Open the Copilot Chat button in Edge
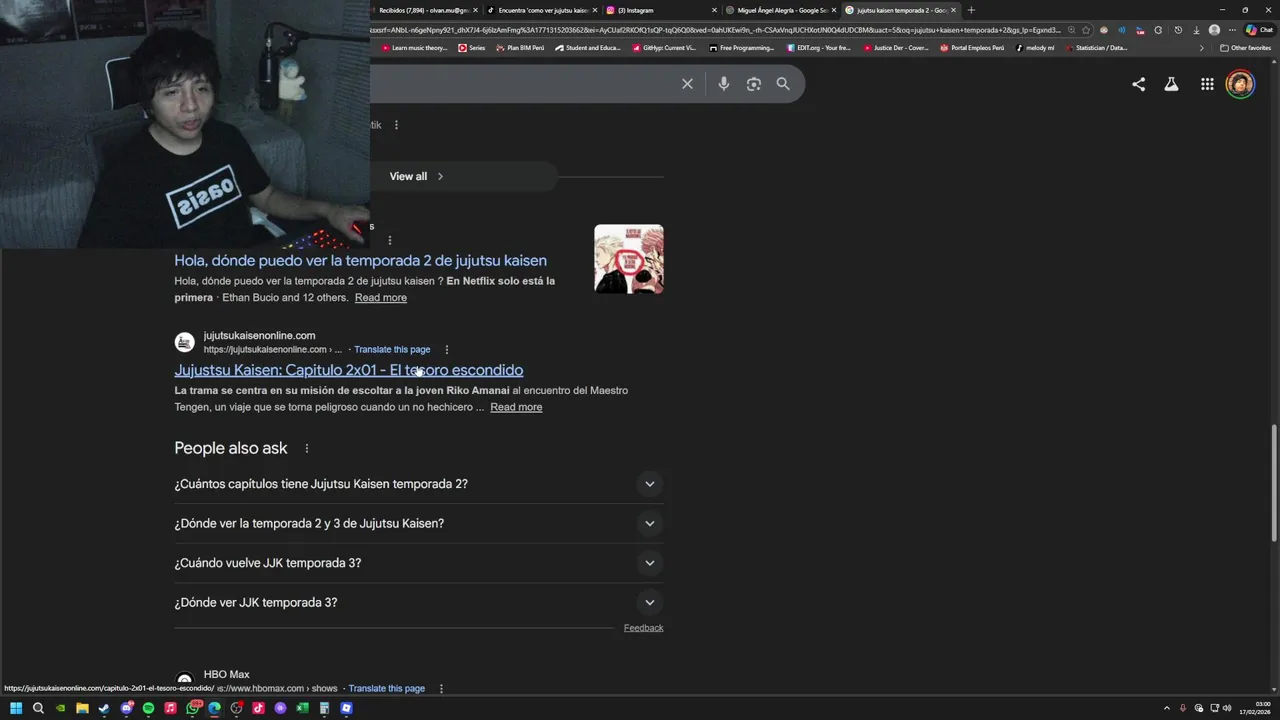 [x=1259, y=30]
